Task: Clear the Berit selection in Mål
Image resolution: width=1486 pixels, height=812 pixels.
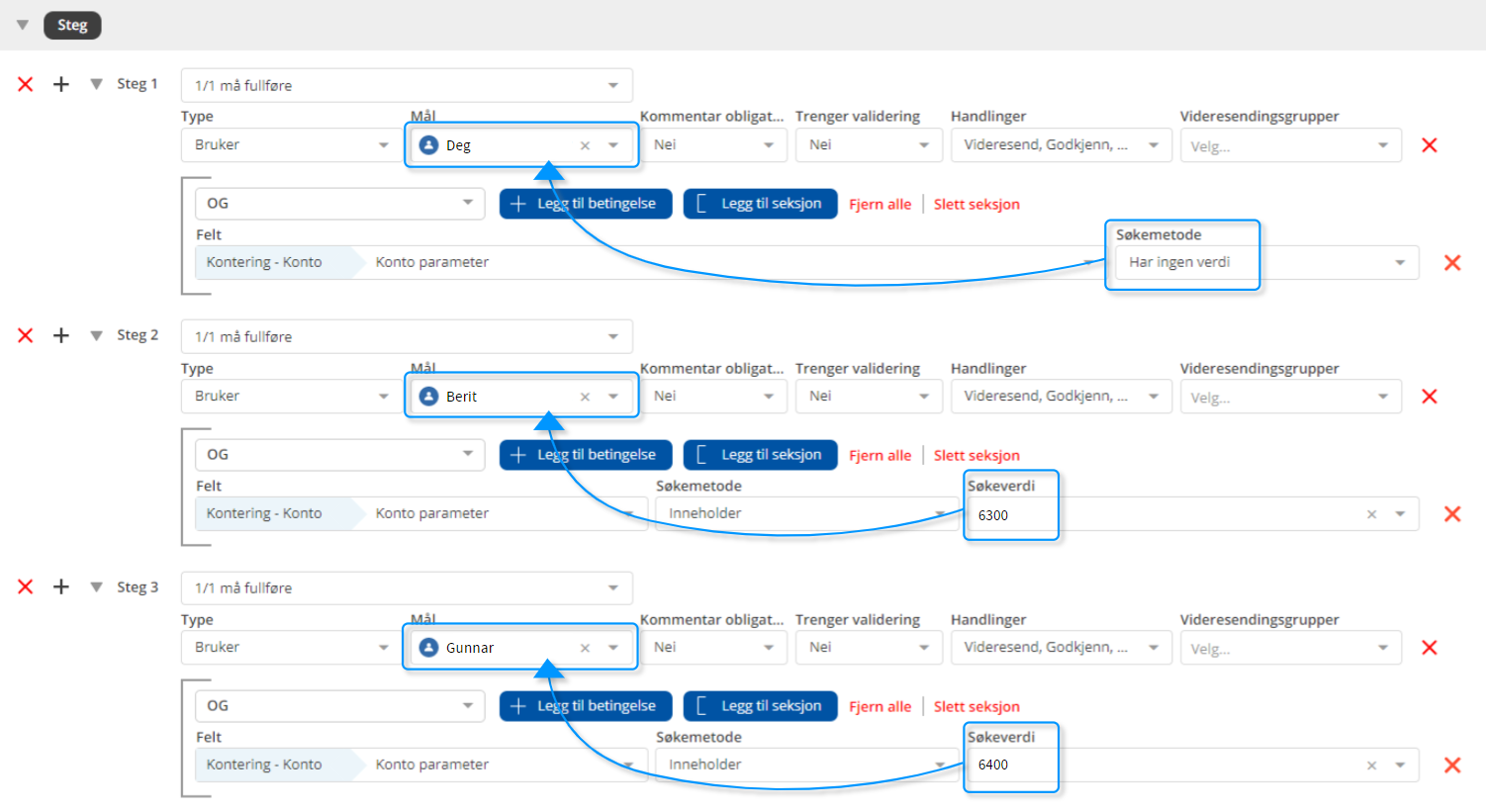Action: point(585,397)
